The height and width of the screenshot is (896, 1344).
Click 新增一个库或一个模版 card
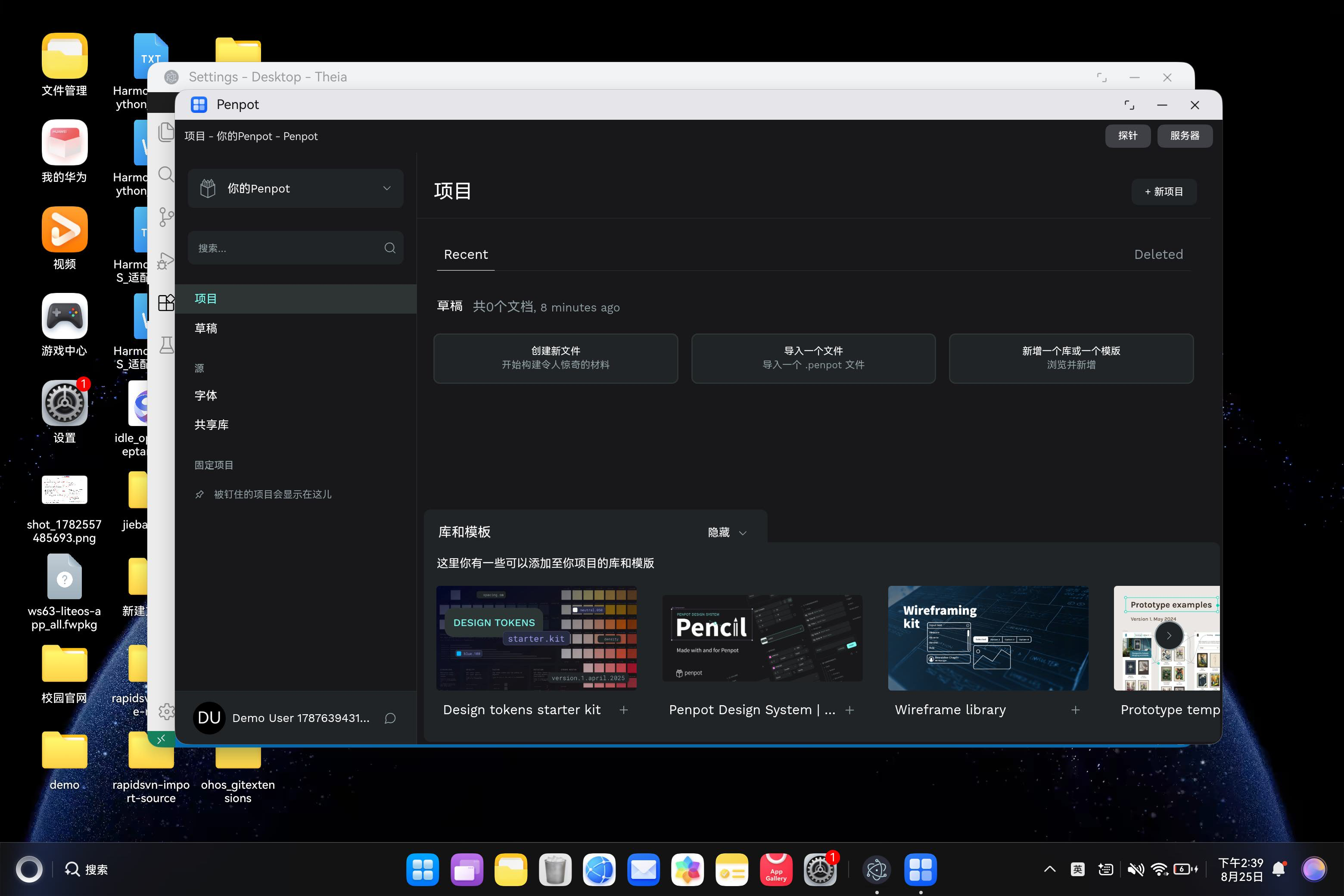[1071, 358]
